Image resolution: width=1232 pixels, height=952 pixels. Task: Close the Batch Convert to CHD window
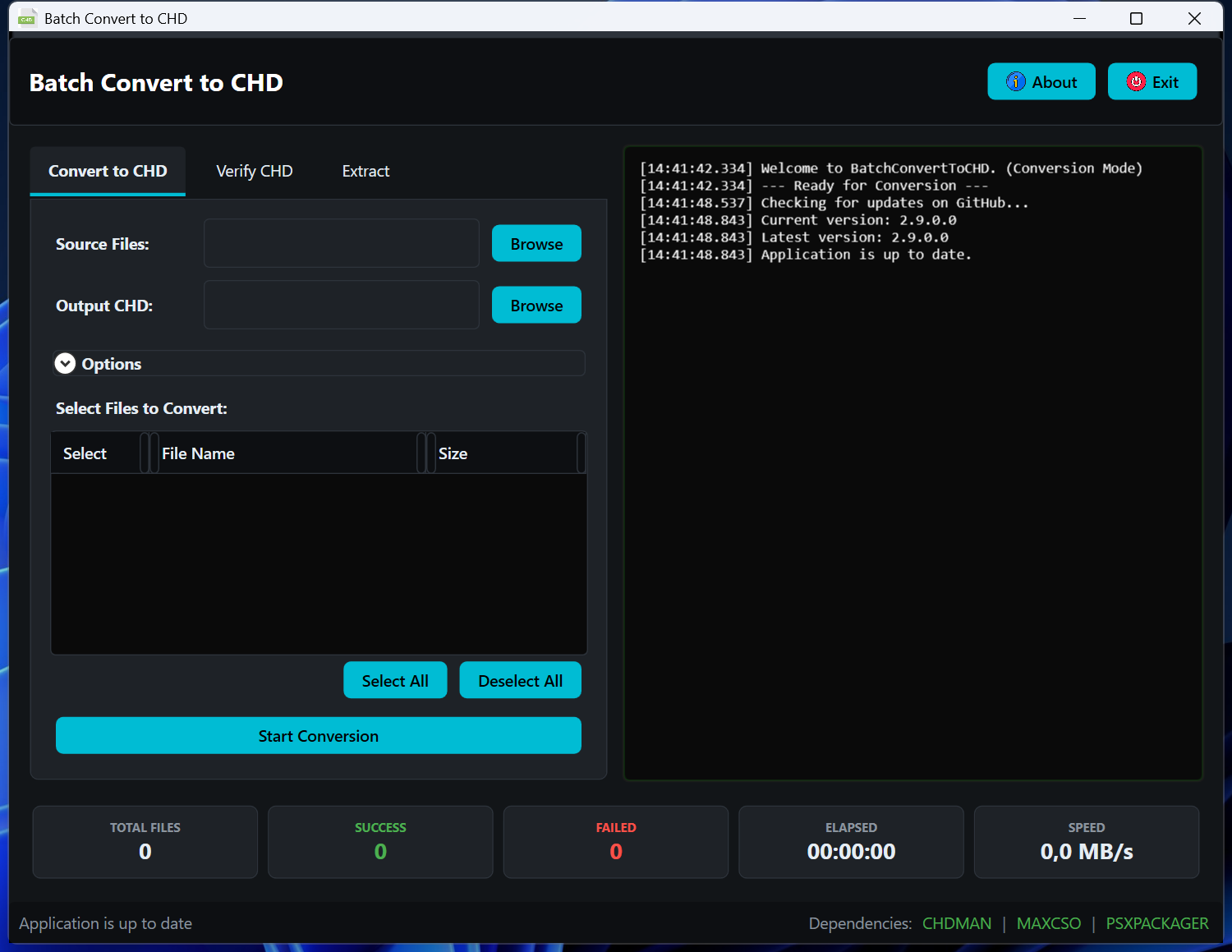(x=1194, y=18)
